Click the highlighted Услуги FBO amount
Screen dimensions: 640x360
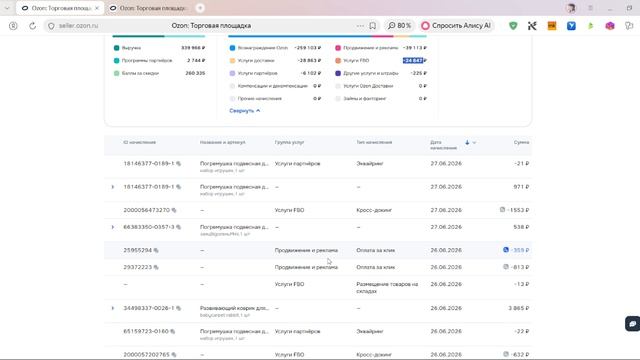[x=414, y=60]
